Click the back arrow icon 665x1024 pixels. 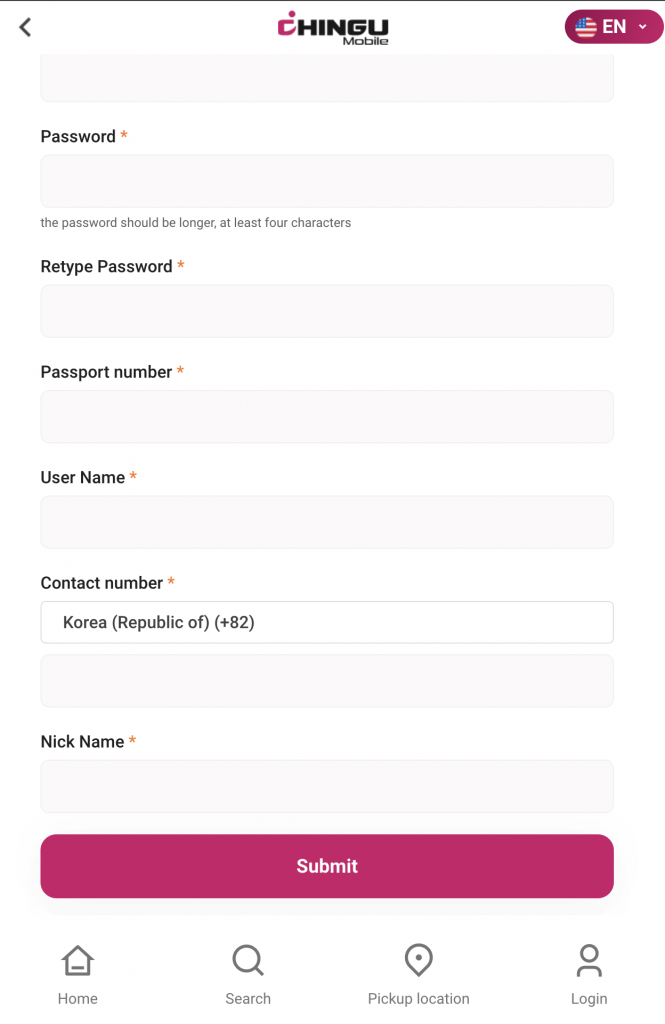click(x=26, y=28)
